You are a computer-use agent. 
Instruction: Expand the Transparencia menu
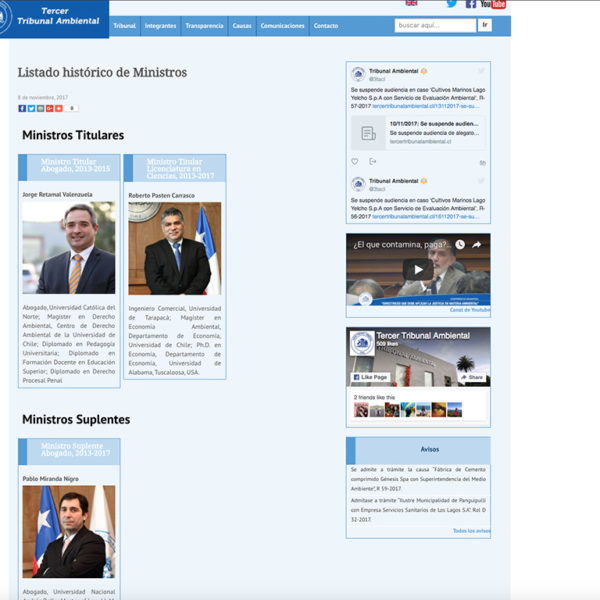[204, 26]
